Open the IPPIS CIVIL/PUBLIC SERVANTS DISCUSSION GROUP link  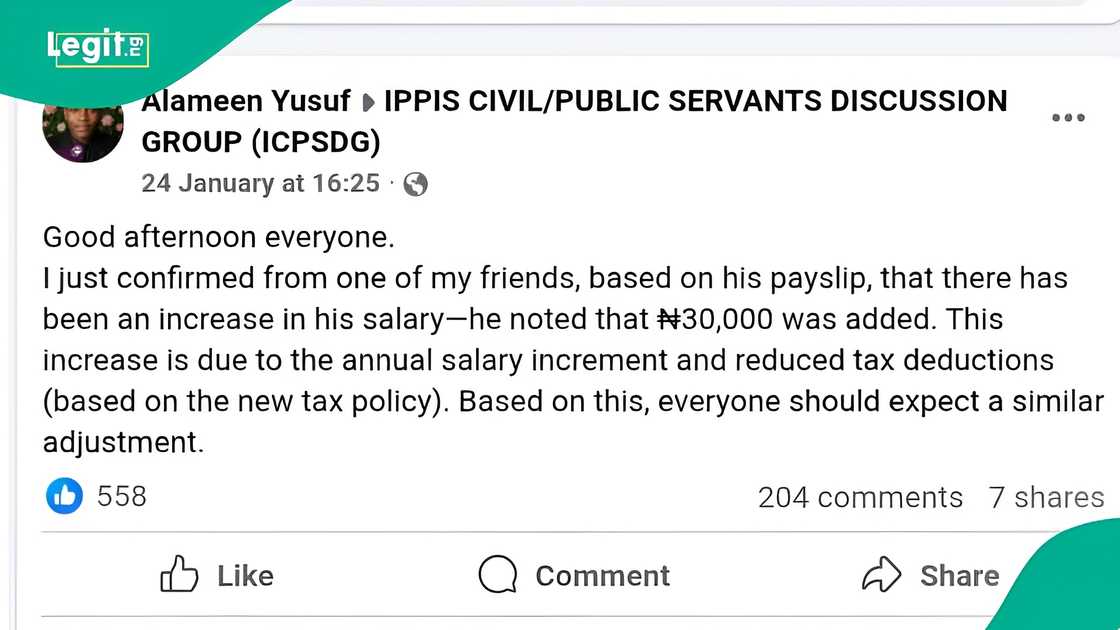(690, 100)
